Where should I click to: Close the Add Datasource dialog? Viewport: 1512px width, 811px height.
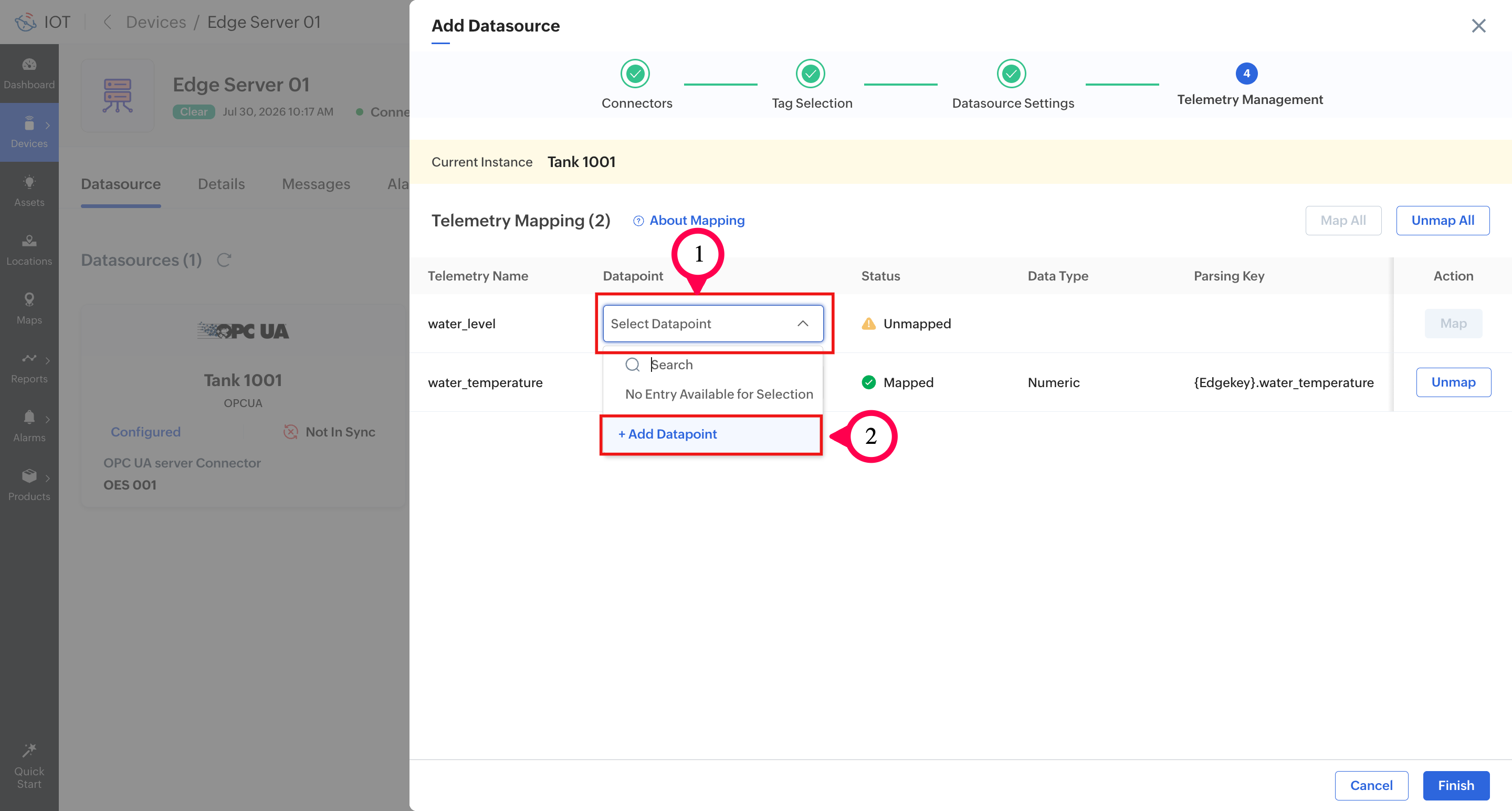pyautogui.click(x=1478, y=26)
